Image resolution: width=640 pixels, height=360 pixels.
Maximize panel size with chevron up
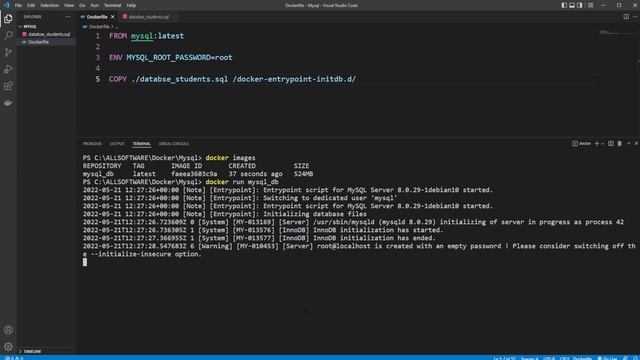pyautogui.click(x=629, y=144)
